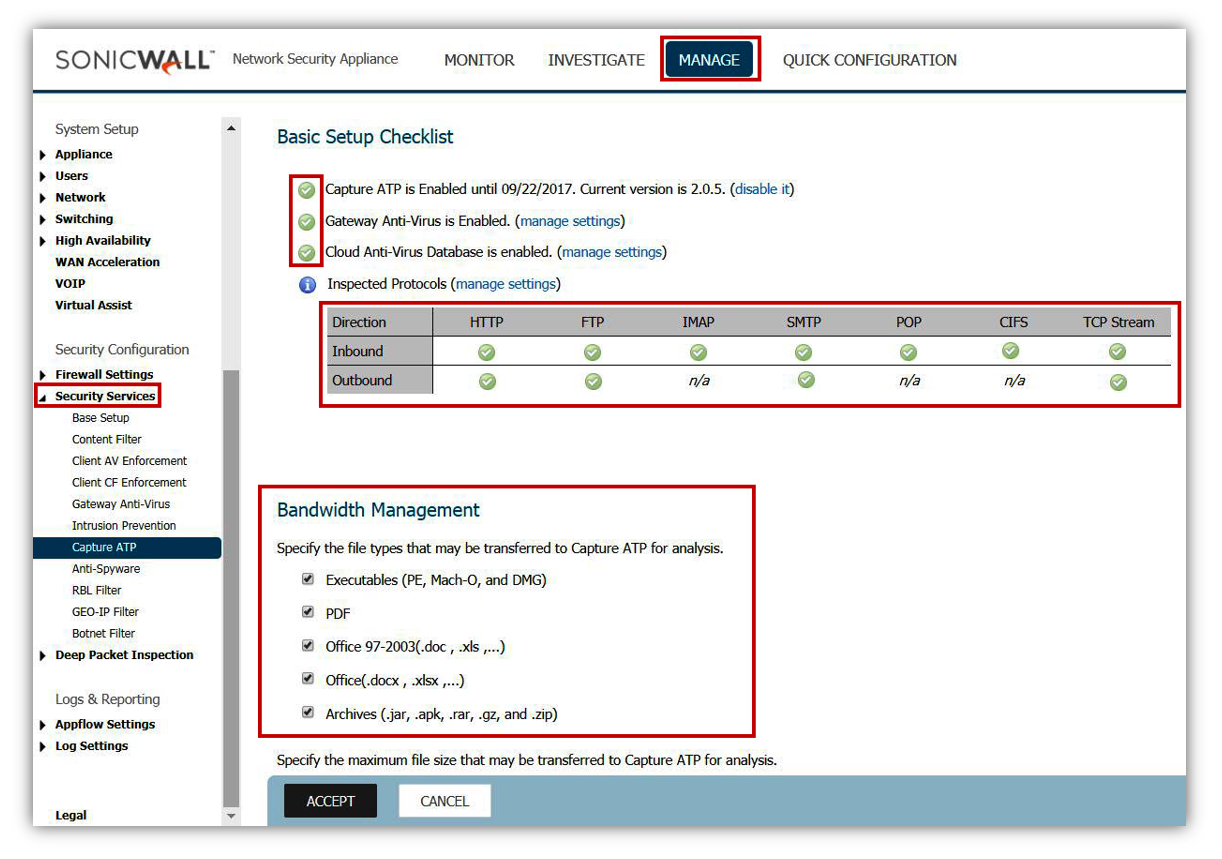Select Capture ATP in the sidebar
This screenshot has height=859, width=1222.
(127, 548)
